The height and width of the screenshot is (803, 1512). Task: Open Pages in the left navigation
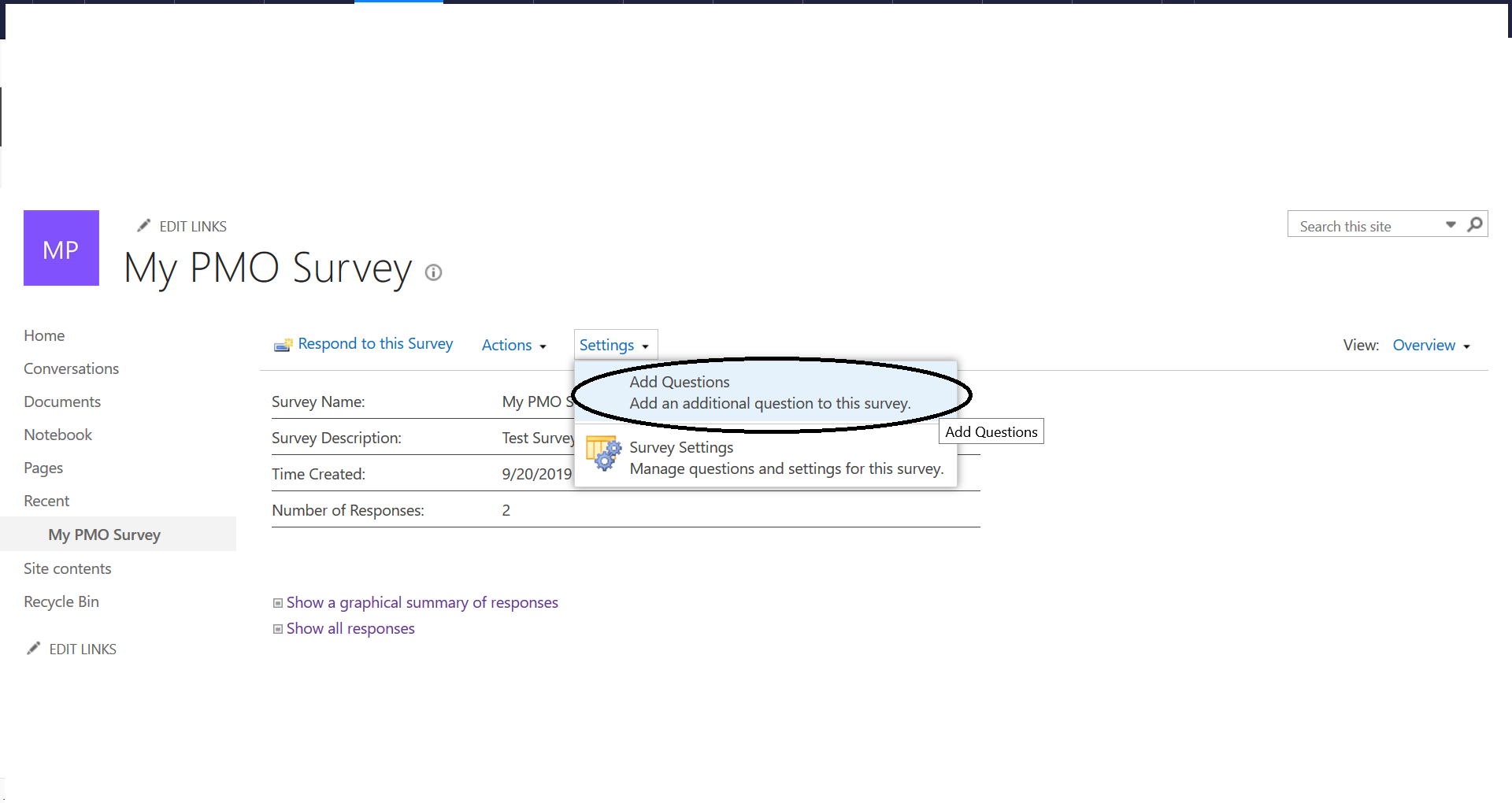point(43,468)
